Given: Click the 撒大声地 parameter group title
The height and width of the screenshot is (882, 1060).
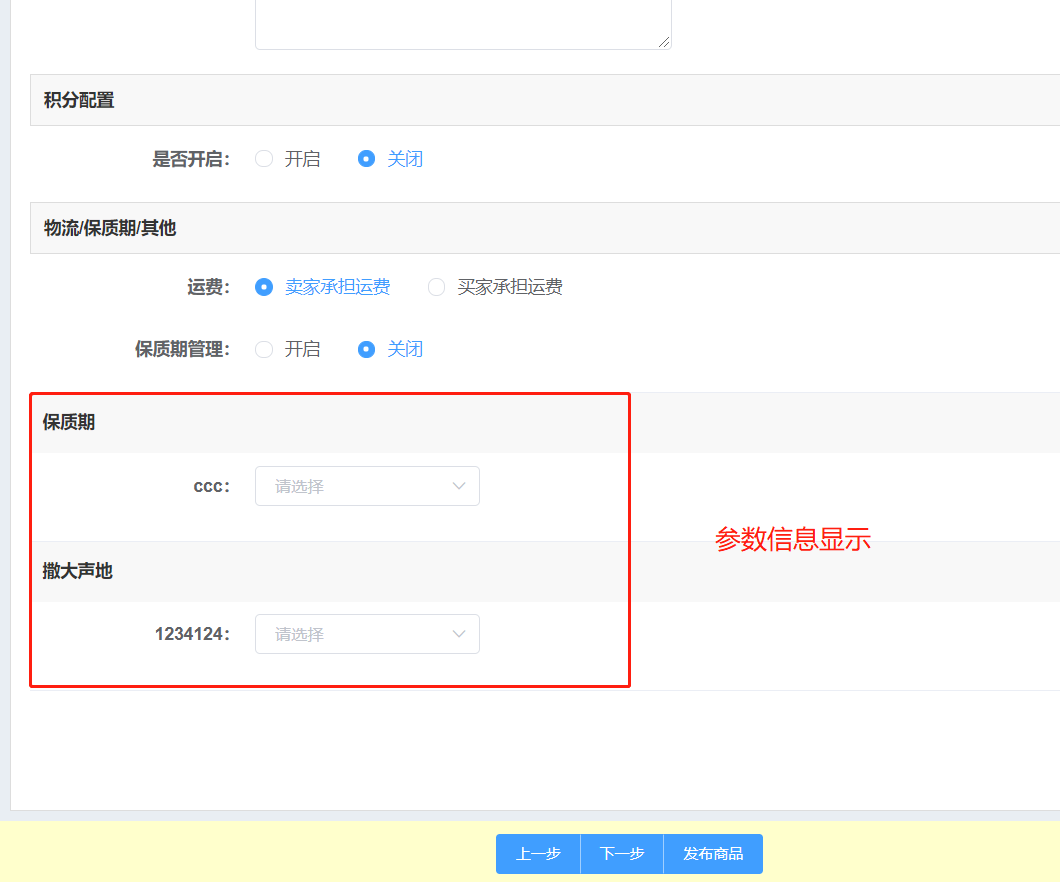Looking at the screenshot, I should (x=78, y=571).
